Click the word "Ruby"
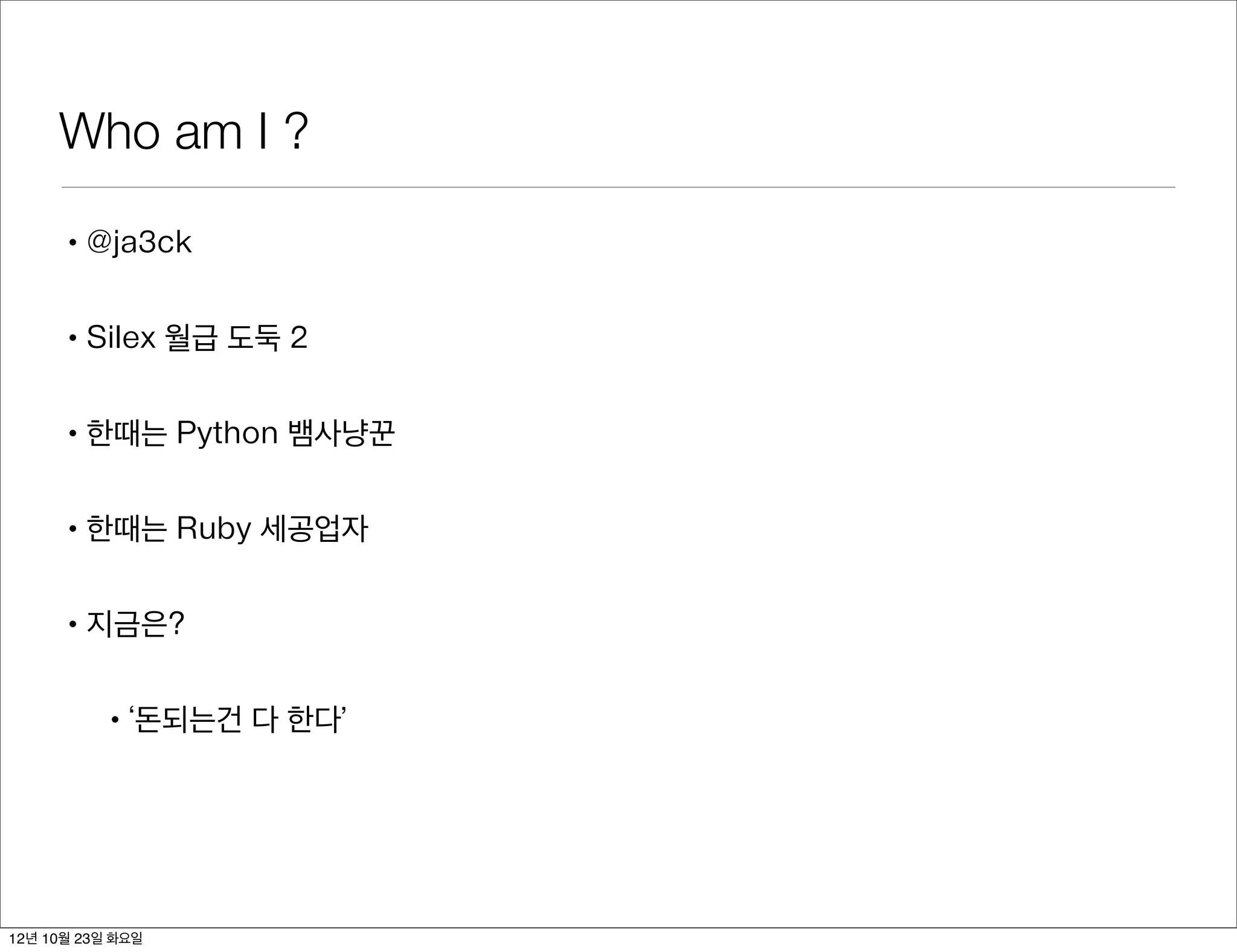The image size is (1237, 952). [x=213, y=529]
